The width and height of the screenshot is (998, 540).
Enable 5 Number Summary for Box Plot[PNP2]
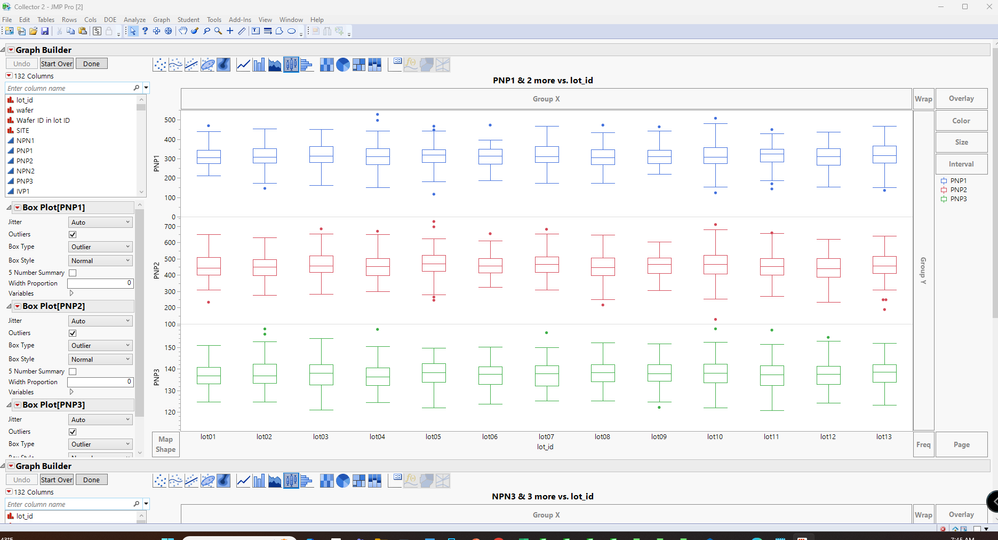[73, 371]
